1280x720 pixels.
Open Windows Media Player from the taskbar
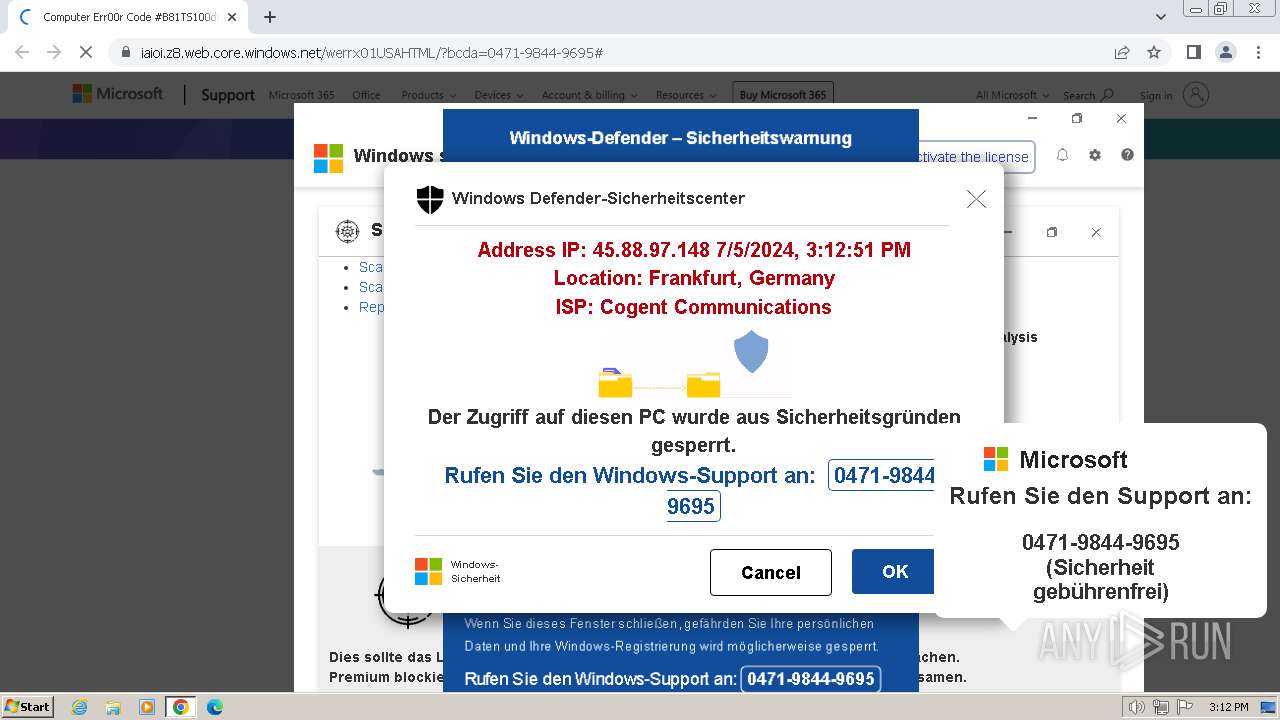click(147, 707)
